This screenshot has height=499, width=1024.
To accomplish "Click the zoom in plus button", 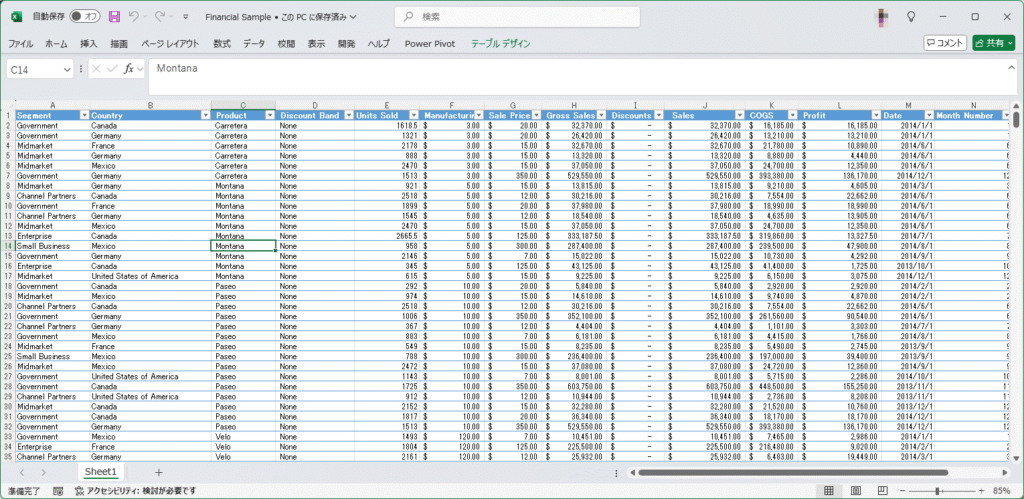I will tap(981, 491).
